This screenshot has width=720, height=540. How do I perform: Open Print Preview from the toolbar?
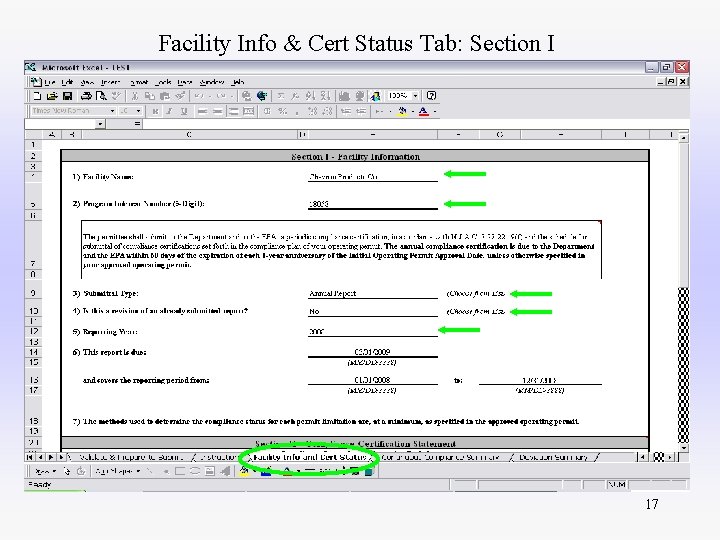(x=101, y=96)
